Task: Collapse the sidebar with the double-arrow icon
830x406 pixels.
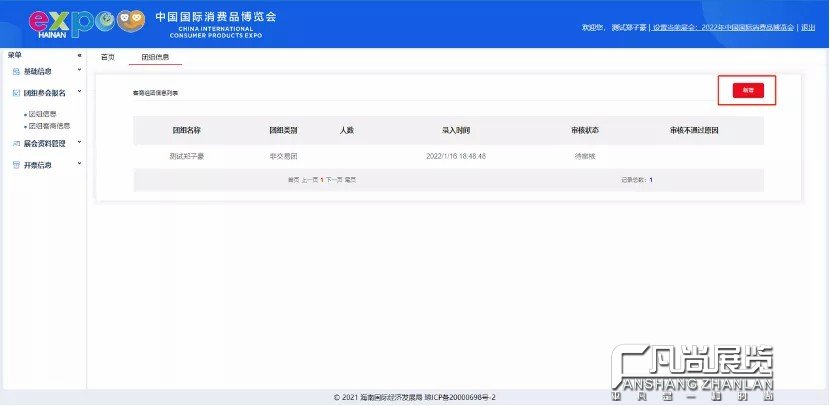Action: (79, 56)
